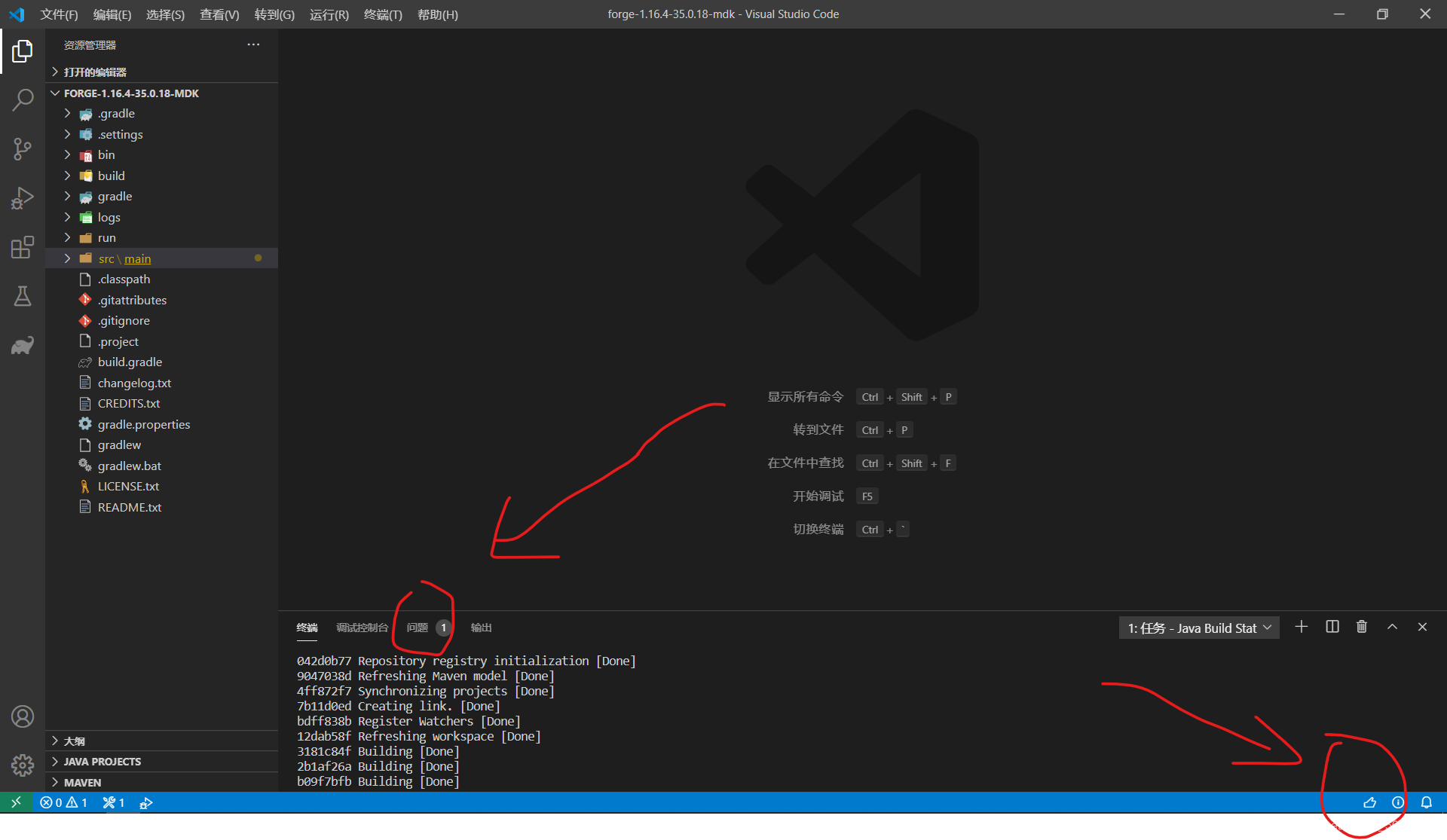Image resolution: width=1447 pixels, height=840 pixels.
Task: Expand the MAVEN section
Action: coord(162,782)
